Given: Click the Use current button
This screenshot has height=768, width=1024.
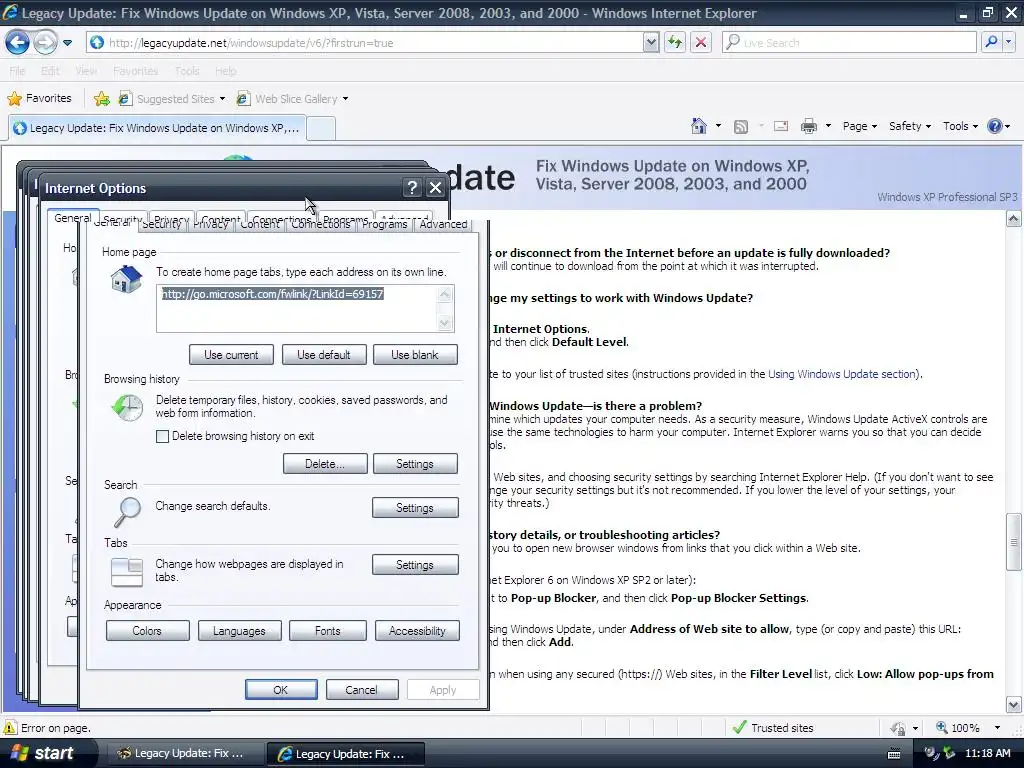Looking at the screenshot, I should [231, 355].
